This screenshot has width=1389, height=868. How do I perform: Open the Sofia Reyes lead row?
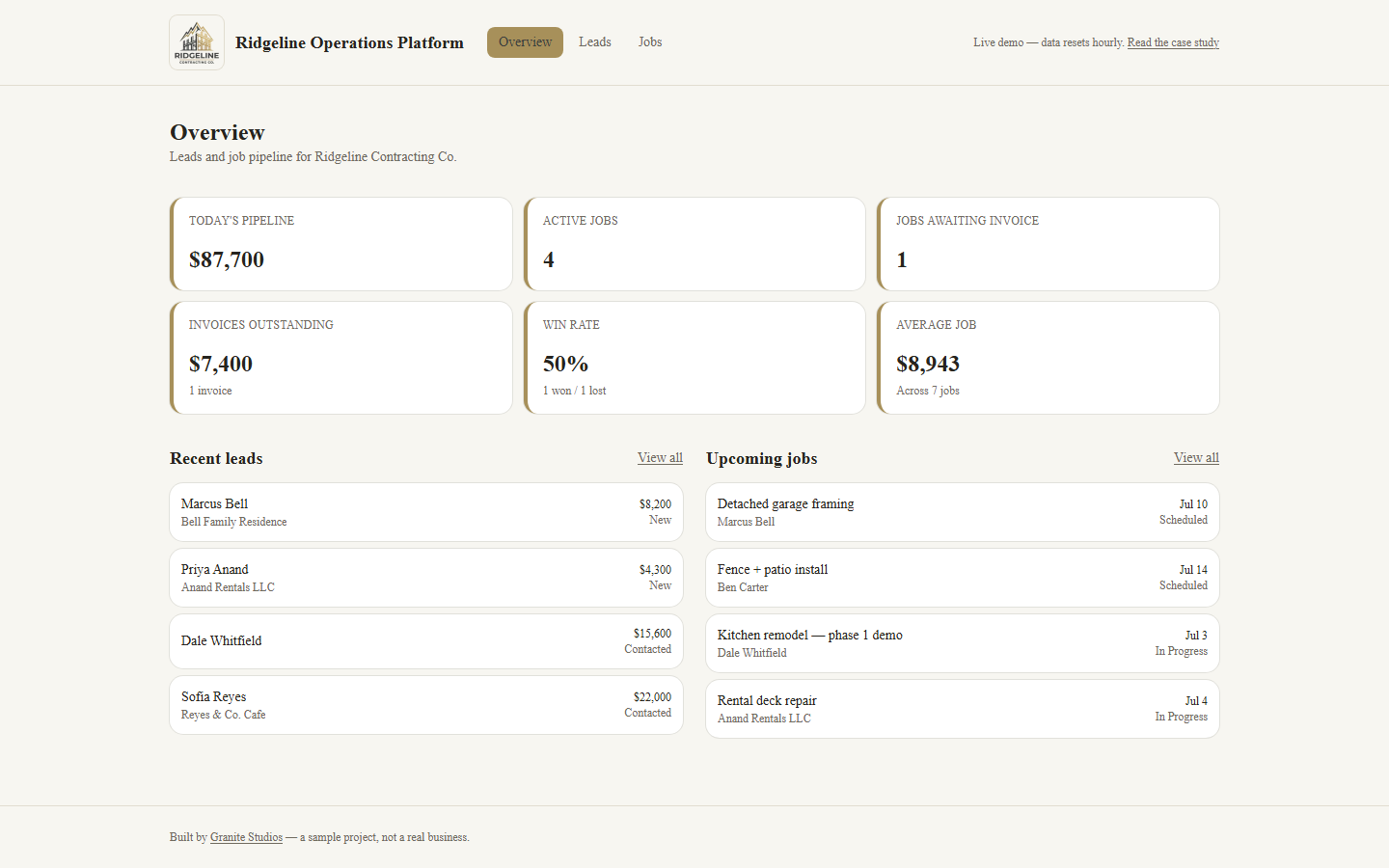[426, 705]
